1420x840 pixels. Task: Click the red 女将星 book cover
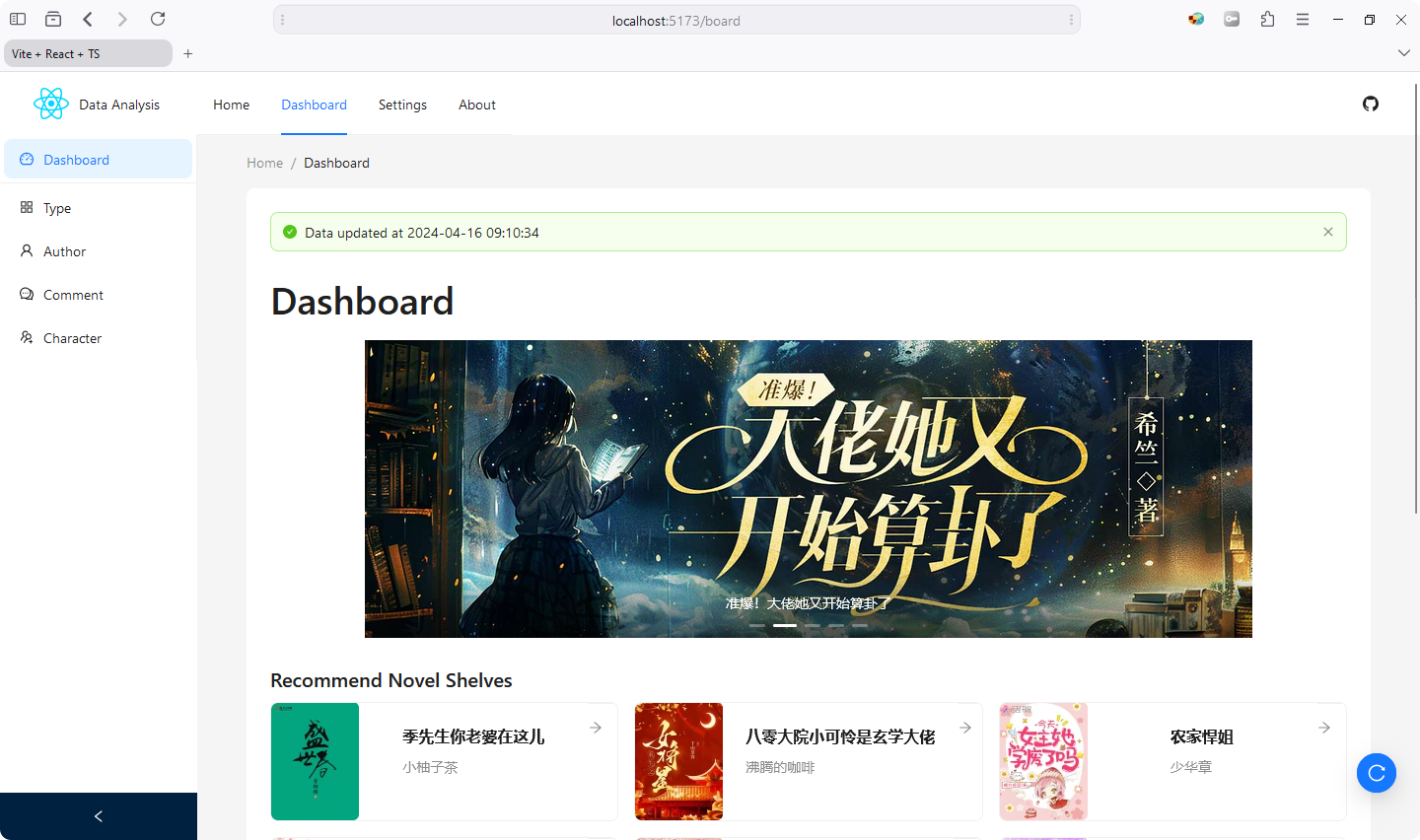coord(678,761)
